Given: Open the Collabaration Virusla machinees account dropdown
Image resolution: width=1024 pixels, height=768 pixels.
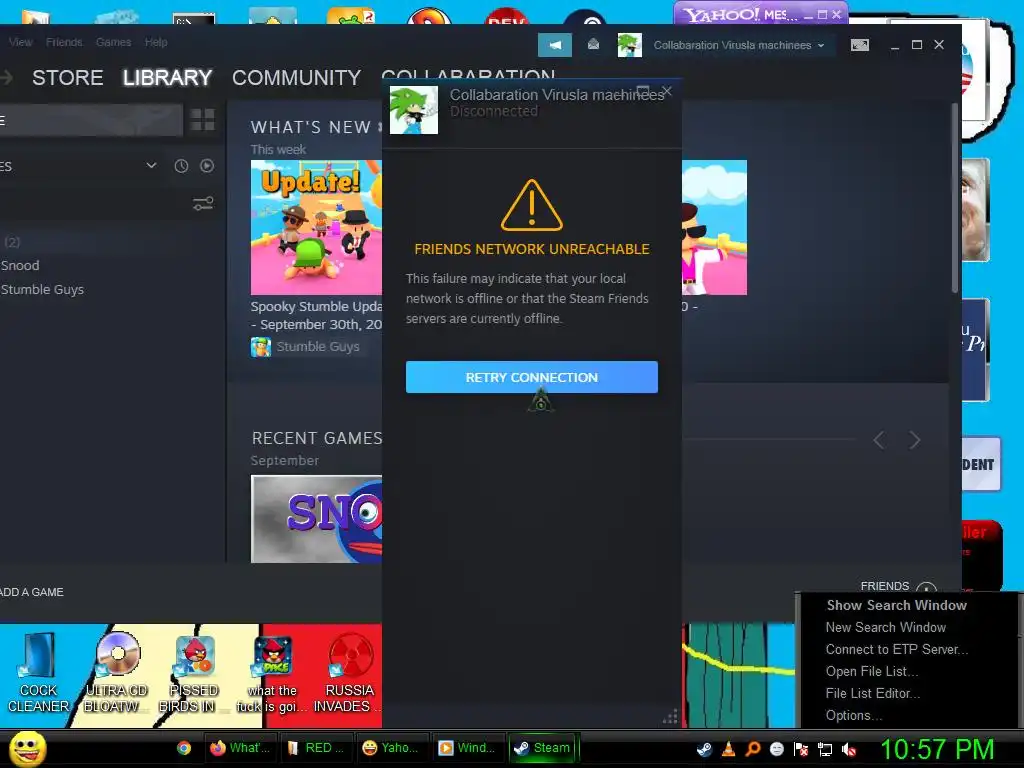Looking at the screenshot, I should tap(739, 45).
